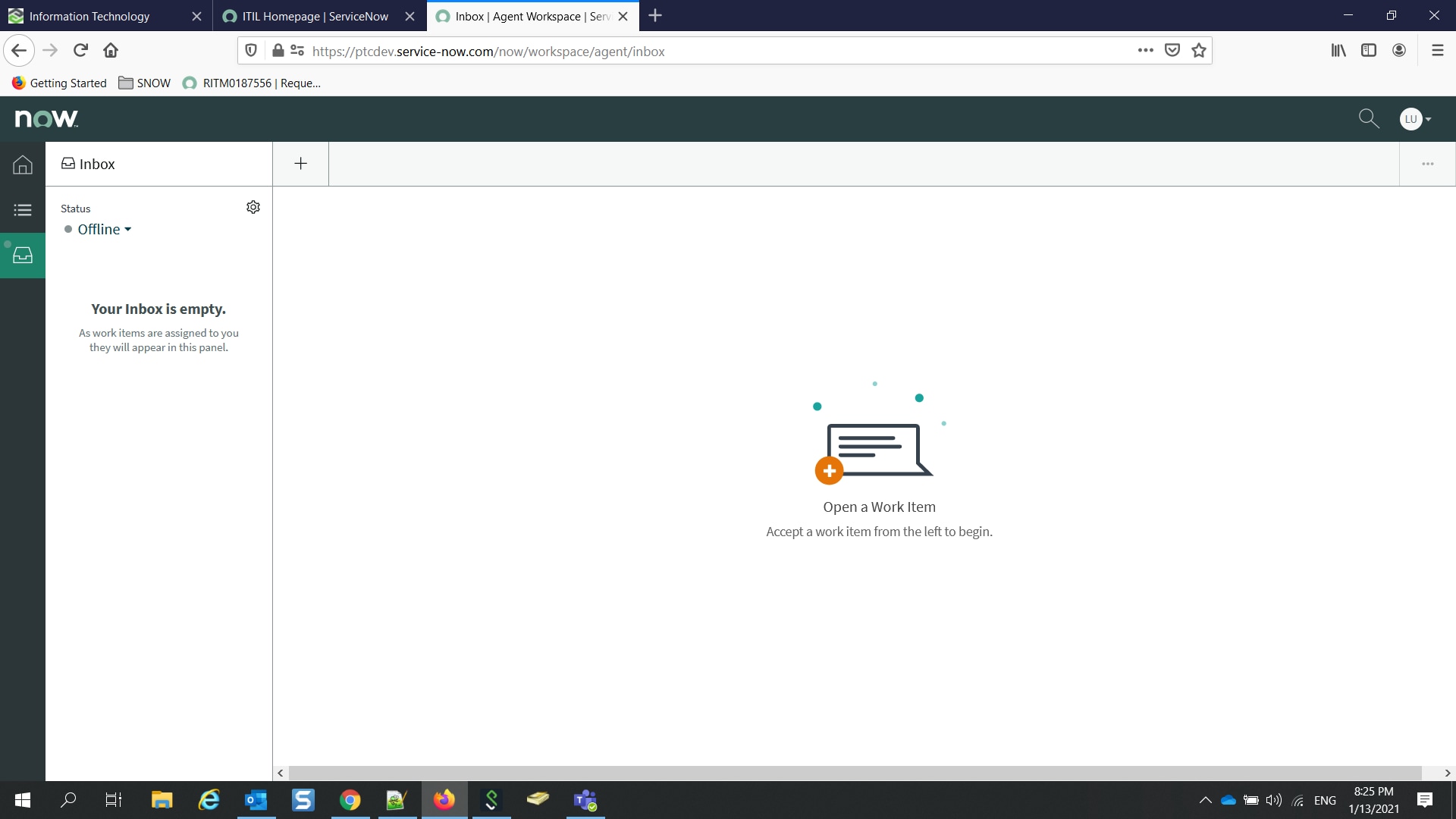Screen dimensions: 1456x819
Task: Click the ServiceNow 'now' logo
Action: [46, 118]
